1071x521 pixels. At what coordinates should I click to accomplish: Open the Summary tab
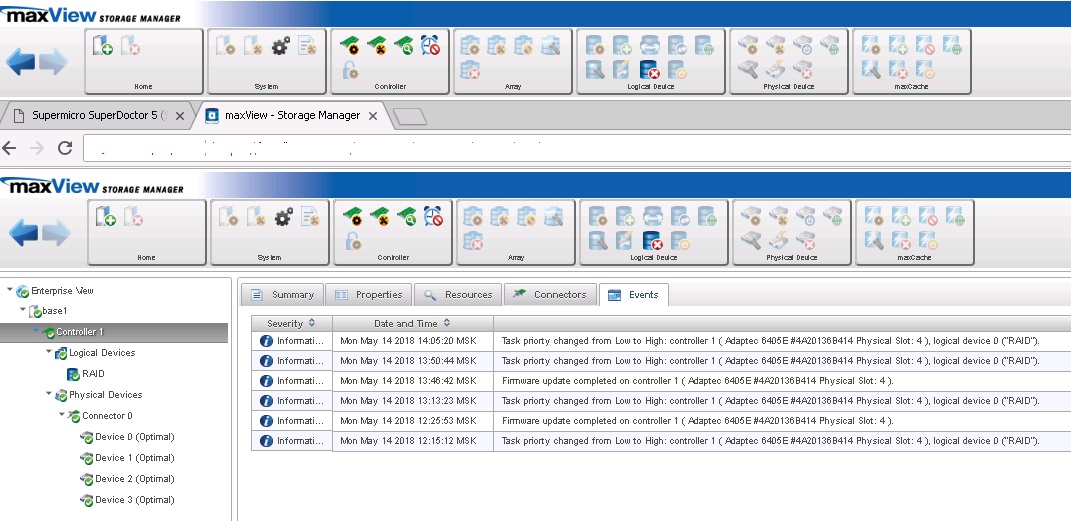[x=282, y=295]
